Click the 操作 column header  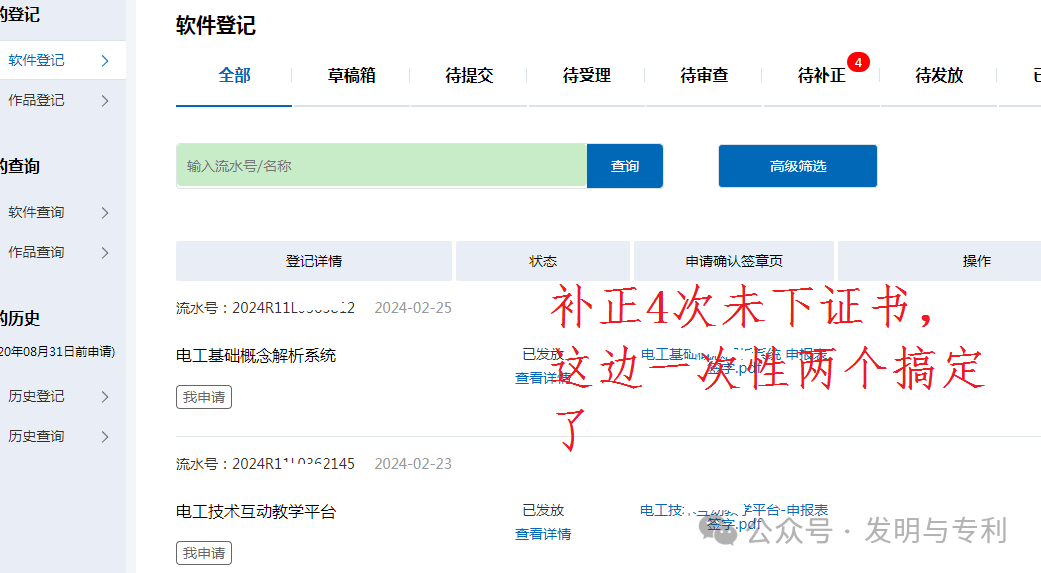[x=977, y=261]
